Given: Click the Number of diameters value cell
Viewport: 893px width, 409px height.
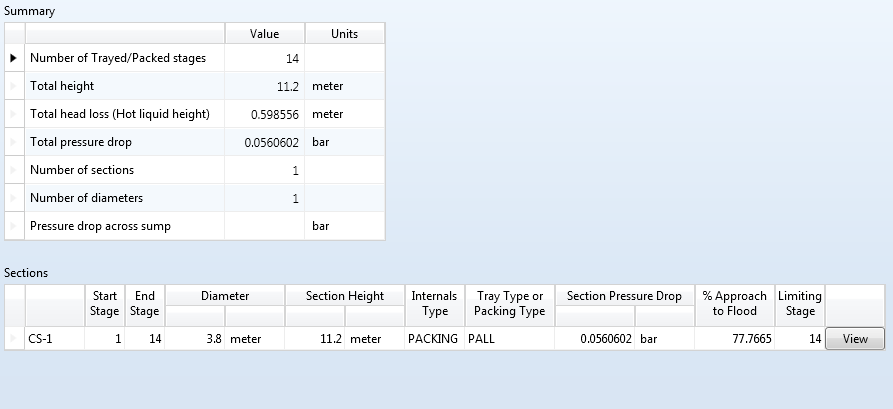Looking at the screenshot, I should pyautogui.click(x=265, y=198).
